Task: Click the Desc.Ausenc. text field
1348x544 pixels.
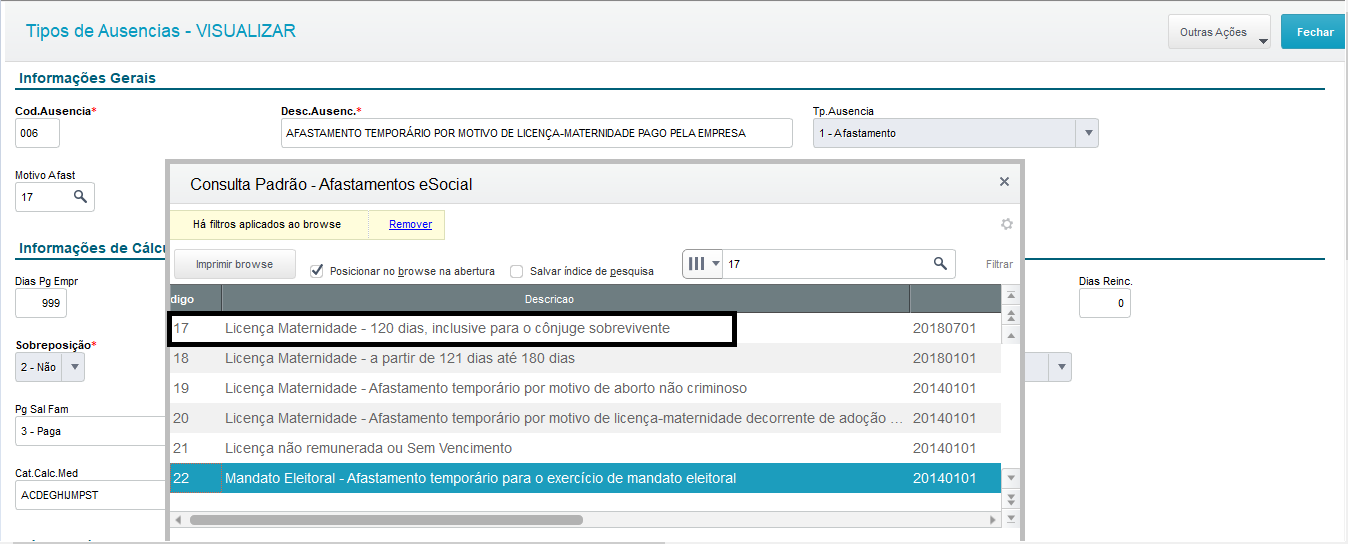Action: [x=536, y=133]
